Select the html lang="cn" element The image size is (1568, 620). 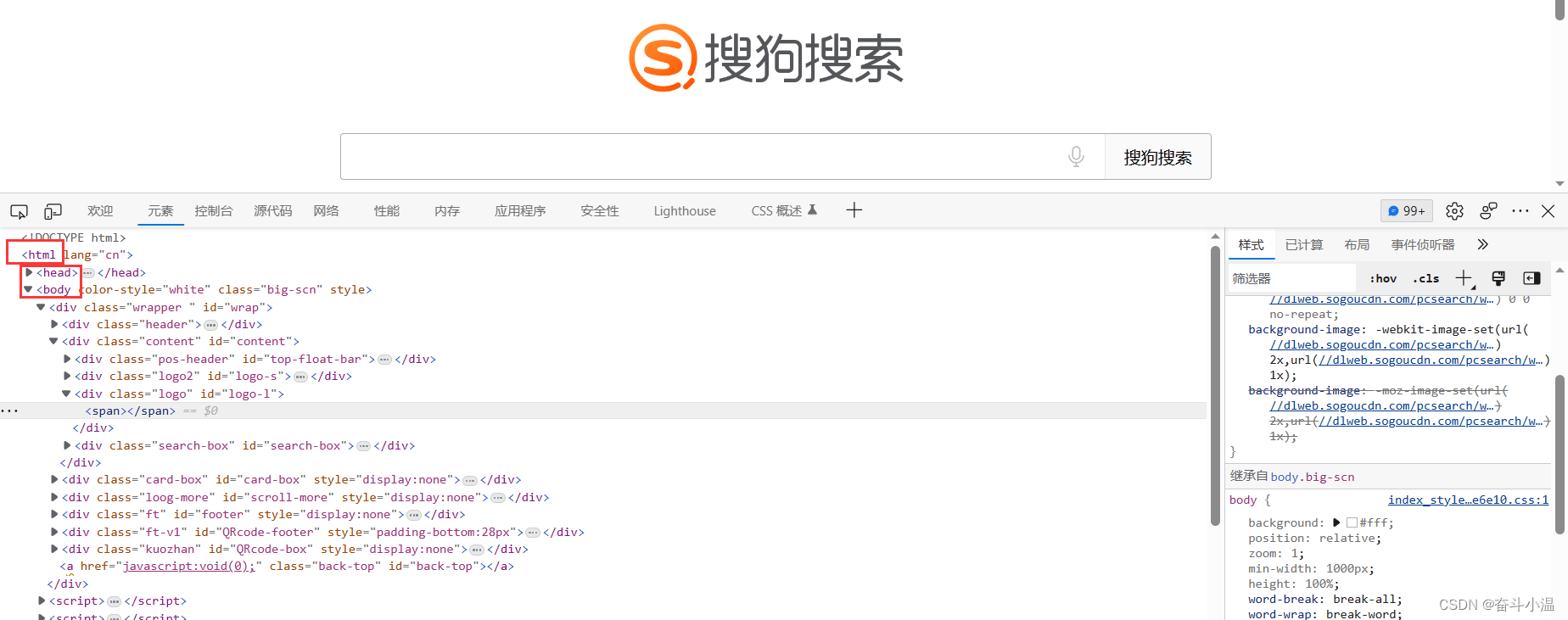(x=77, y=254)
